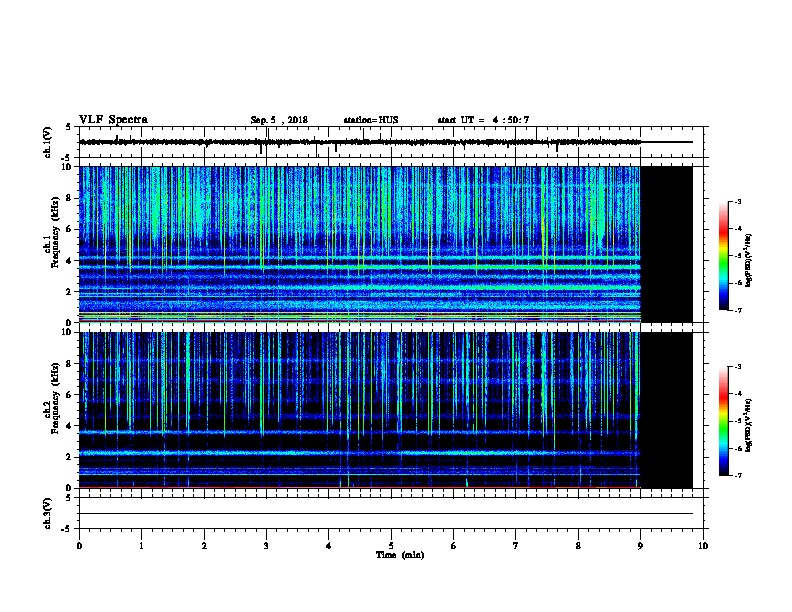
Task: Click time axis tick label "2"
Action: point(204,545)
